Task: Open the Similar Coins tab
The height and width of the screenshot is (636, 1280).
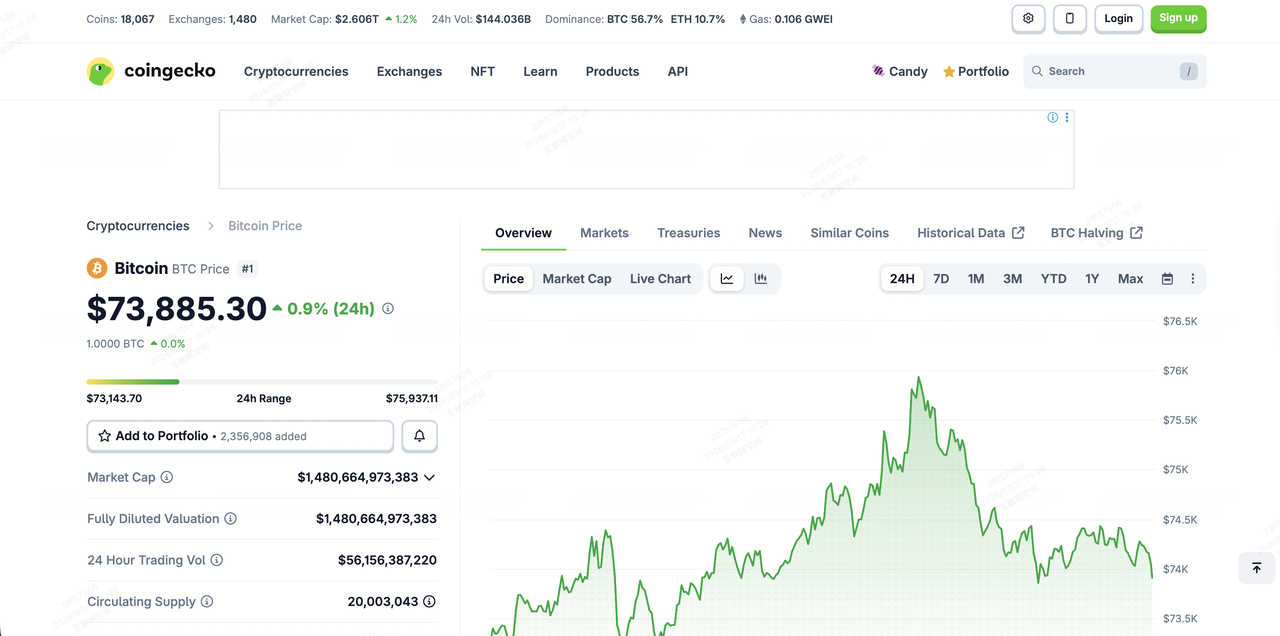Action: coord(849,233)
